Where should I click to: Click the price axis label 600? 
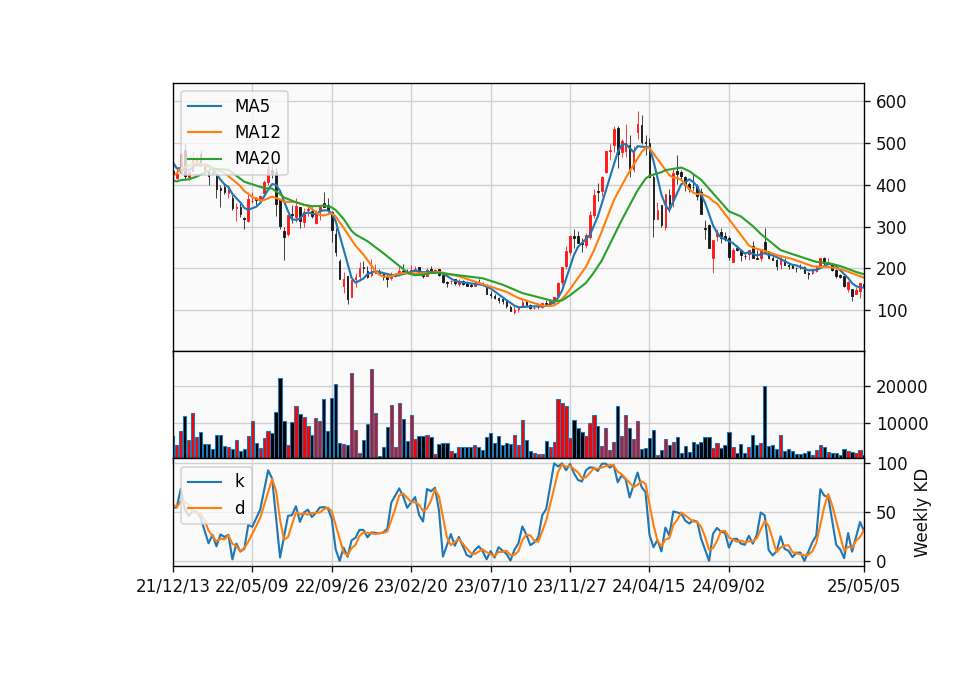tap(891, 102)
